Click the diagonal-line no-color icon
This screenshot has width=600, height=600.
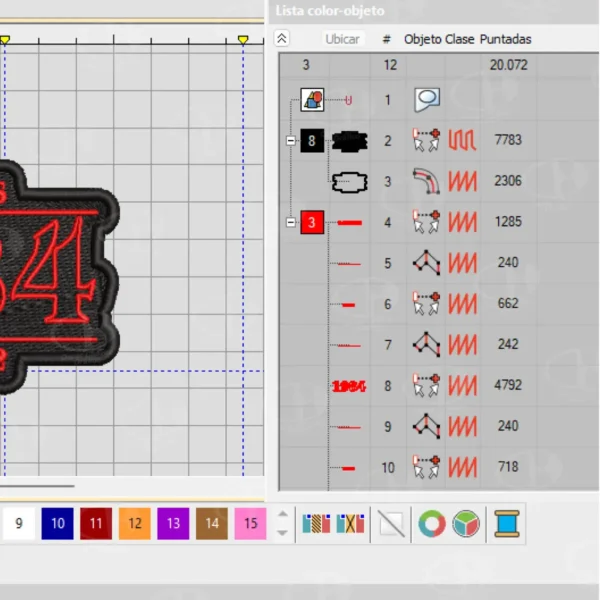[x=391, y=523]
